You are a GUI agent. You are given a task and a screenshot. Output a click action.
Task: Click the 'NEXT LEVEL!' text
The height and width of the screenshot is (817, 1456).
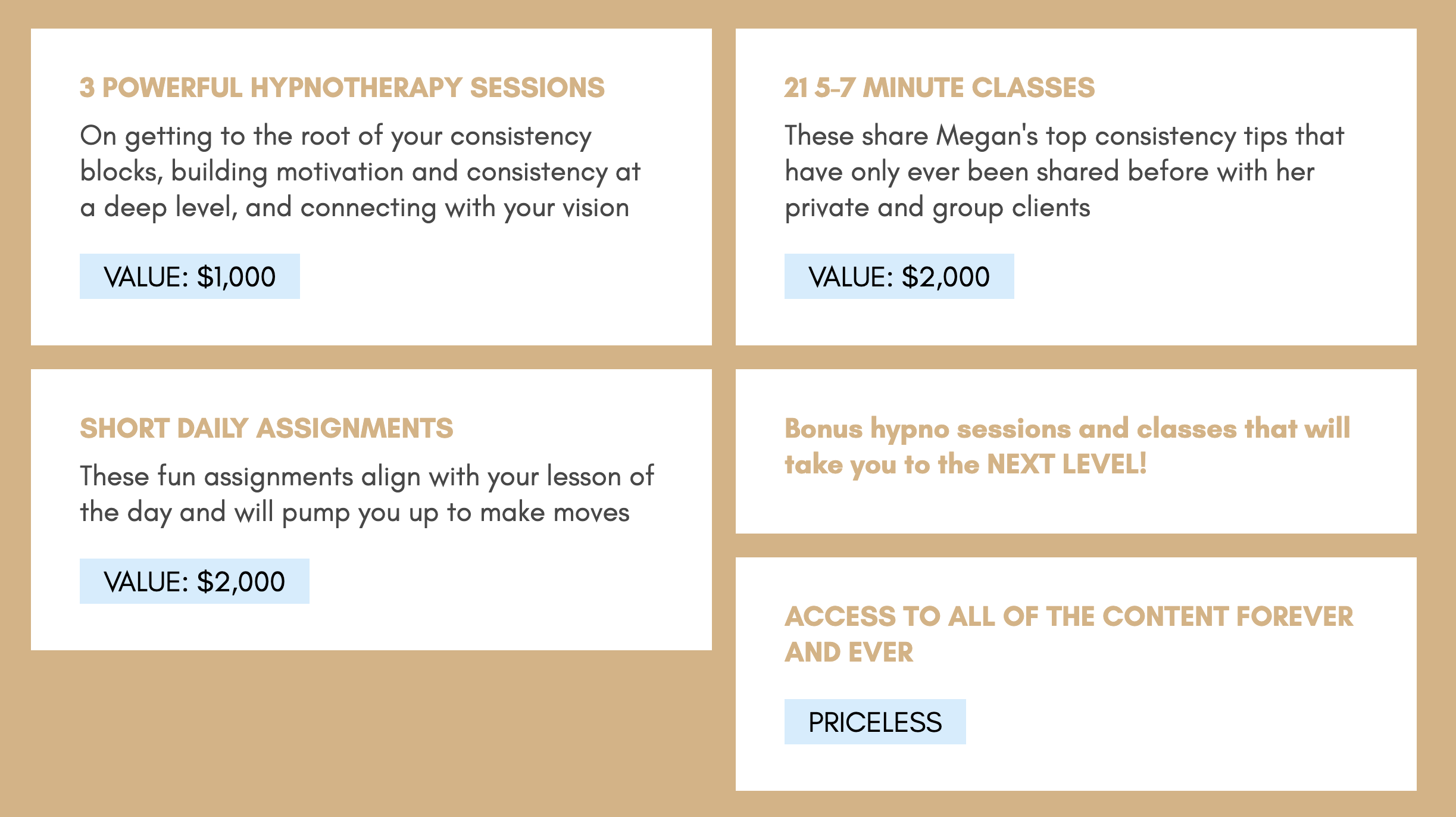pos(1067,464)
